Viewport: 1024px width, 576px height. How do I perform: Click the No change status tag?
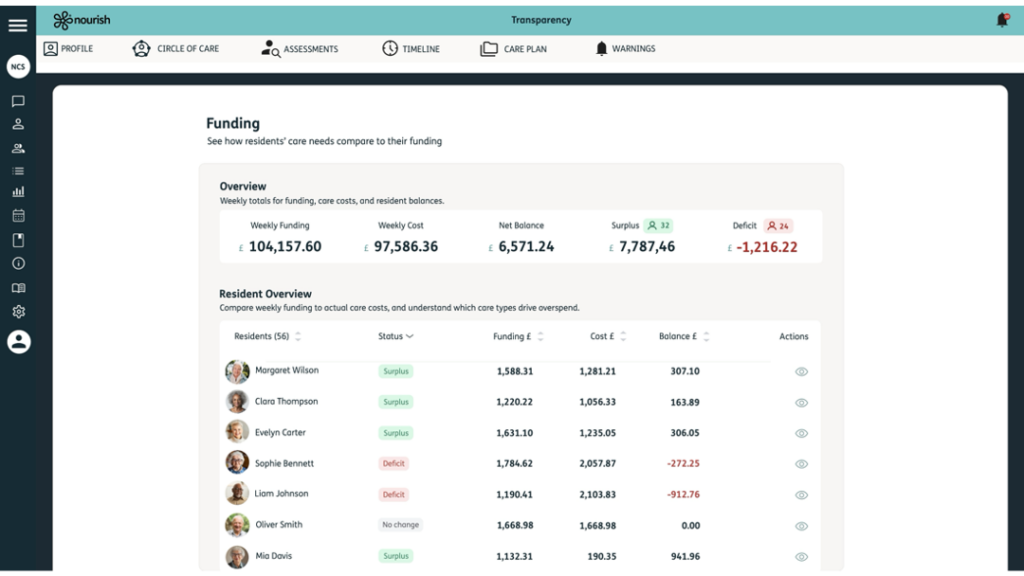click(400, 524)
